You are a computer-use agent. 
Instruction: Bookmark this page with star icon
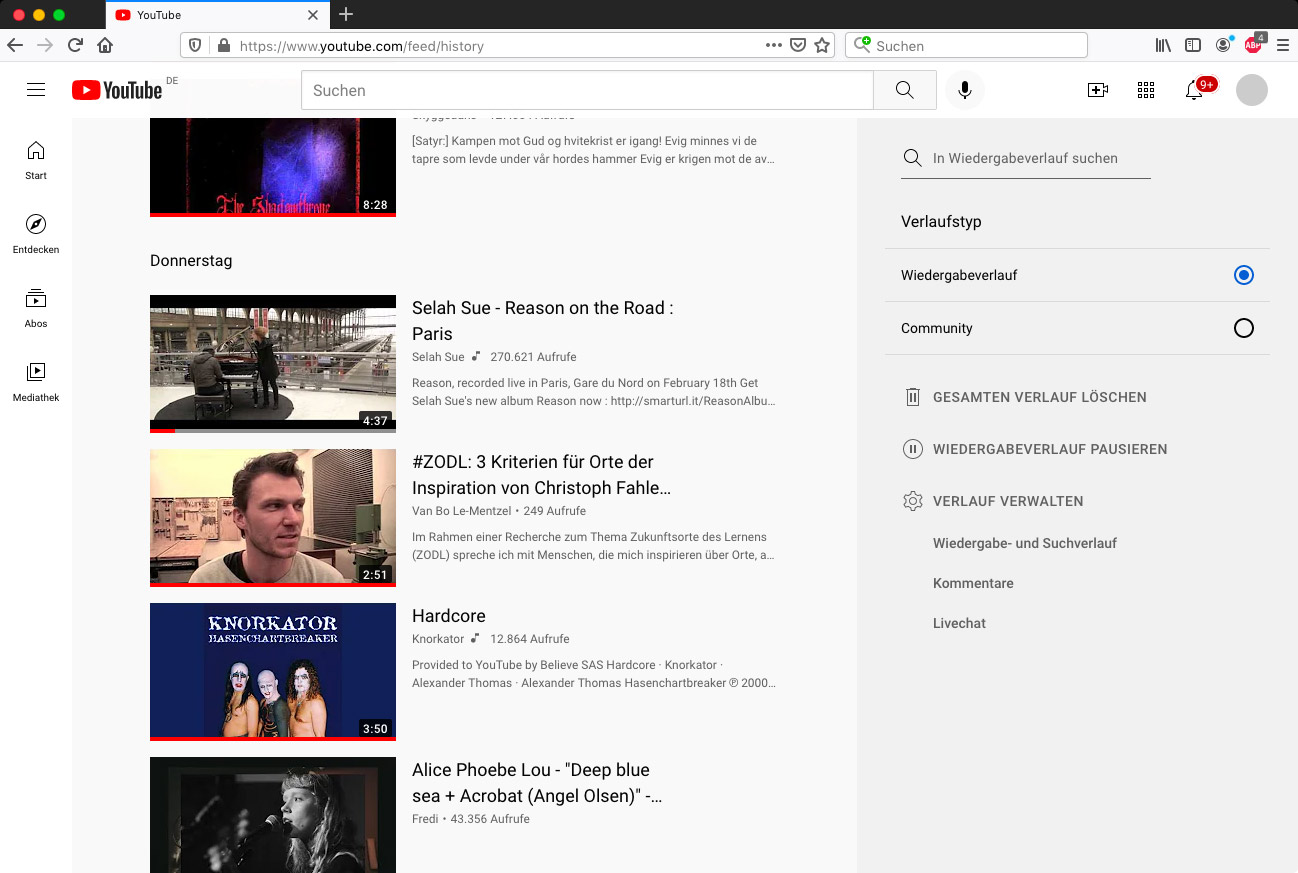(x=822, y=45)
